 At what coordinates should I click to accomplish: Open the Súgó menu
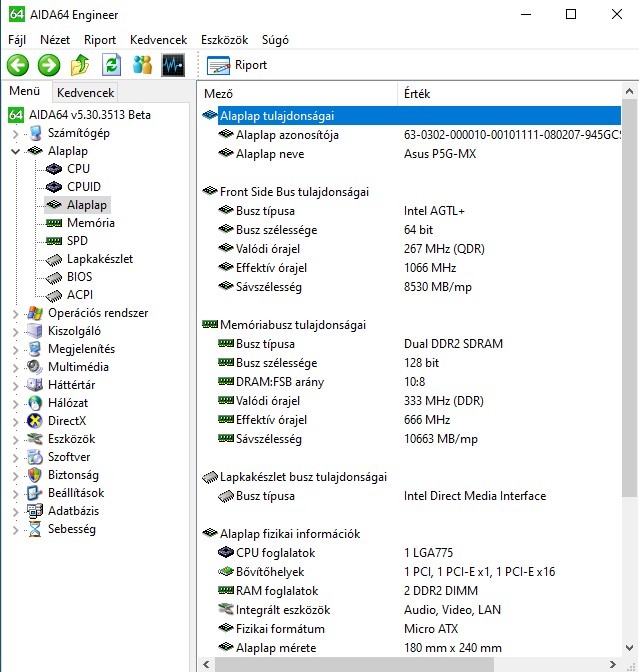click(x=275, y=40)
